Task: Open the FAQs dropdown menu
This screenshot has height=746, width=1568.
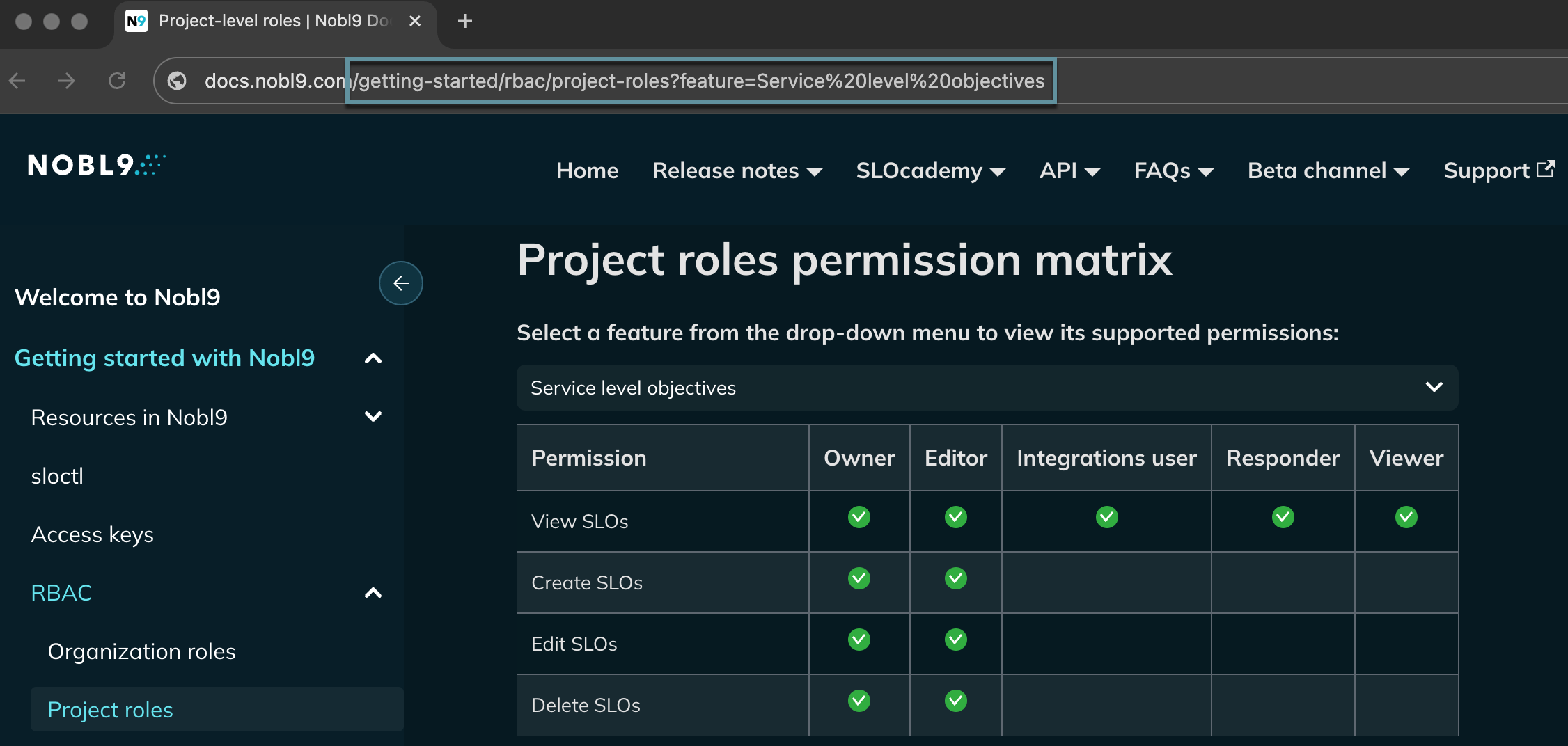Action: click(1174, 170)
